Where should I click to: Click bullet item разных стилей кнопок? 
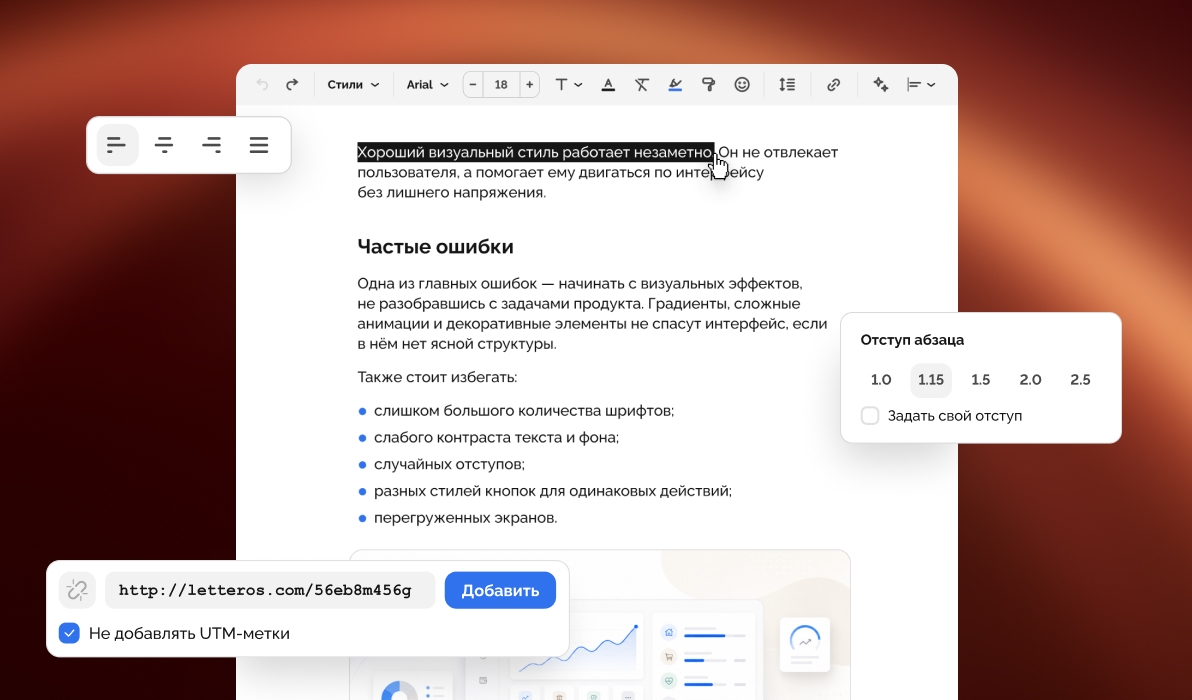pos(553,491)
